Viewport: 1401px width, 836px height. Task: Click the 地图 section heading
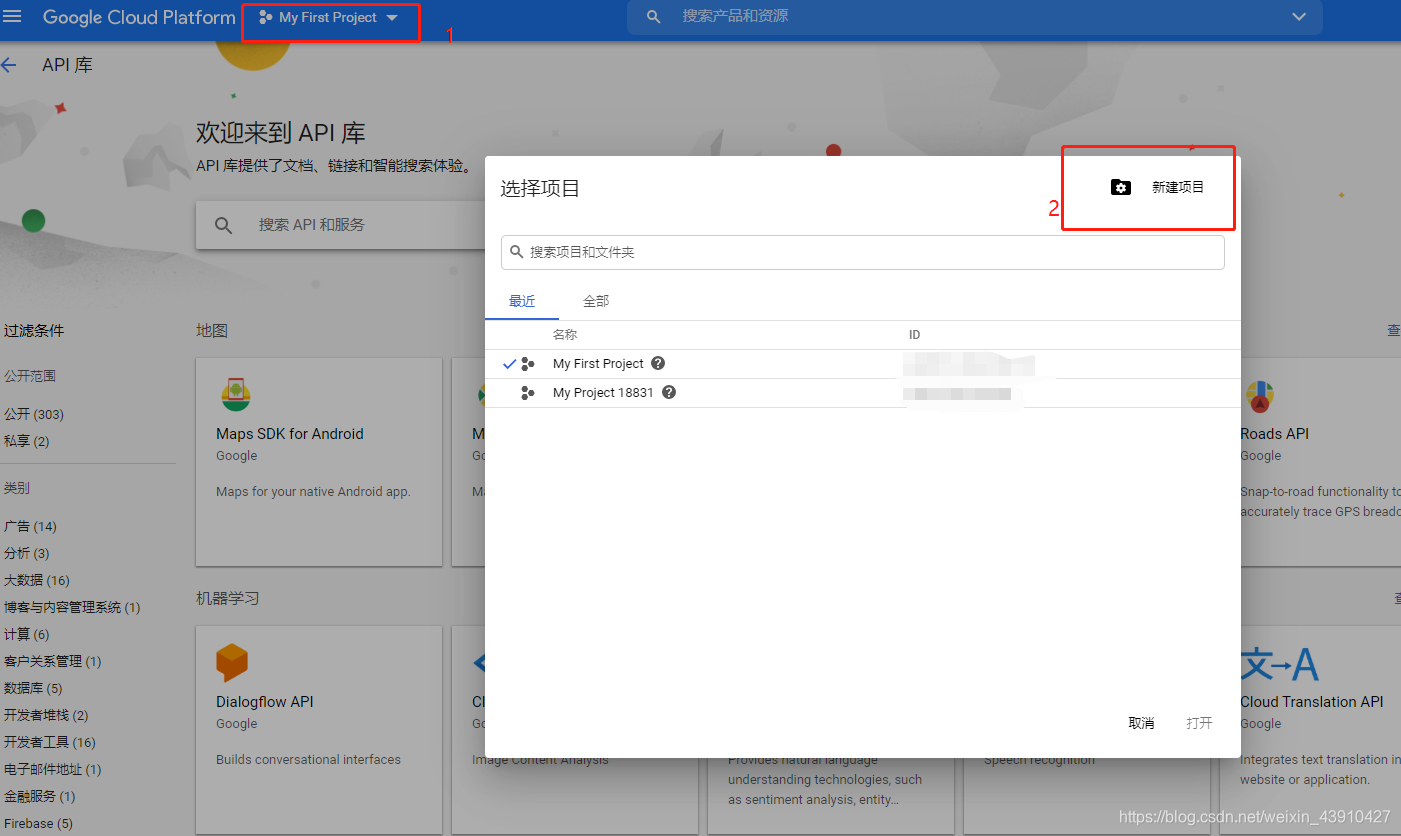pos(212,331)
